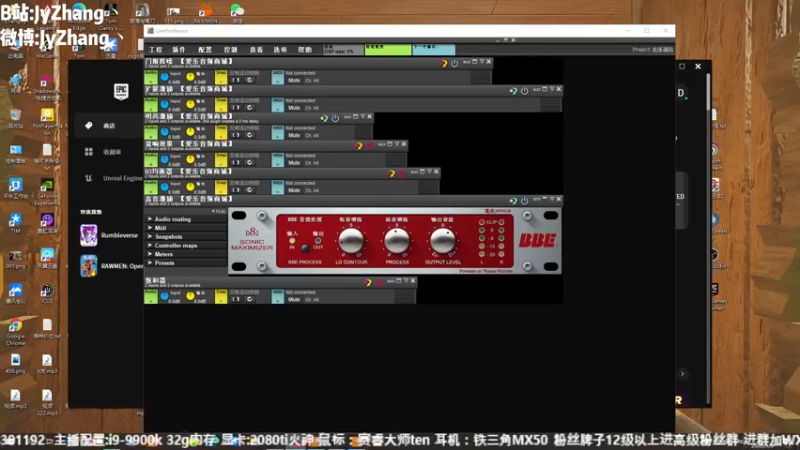Click green Audio button on 门限 strip
This screenshot has height=450, width=800.
tap(151, 77)
